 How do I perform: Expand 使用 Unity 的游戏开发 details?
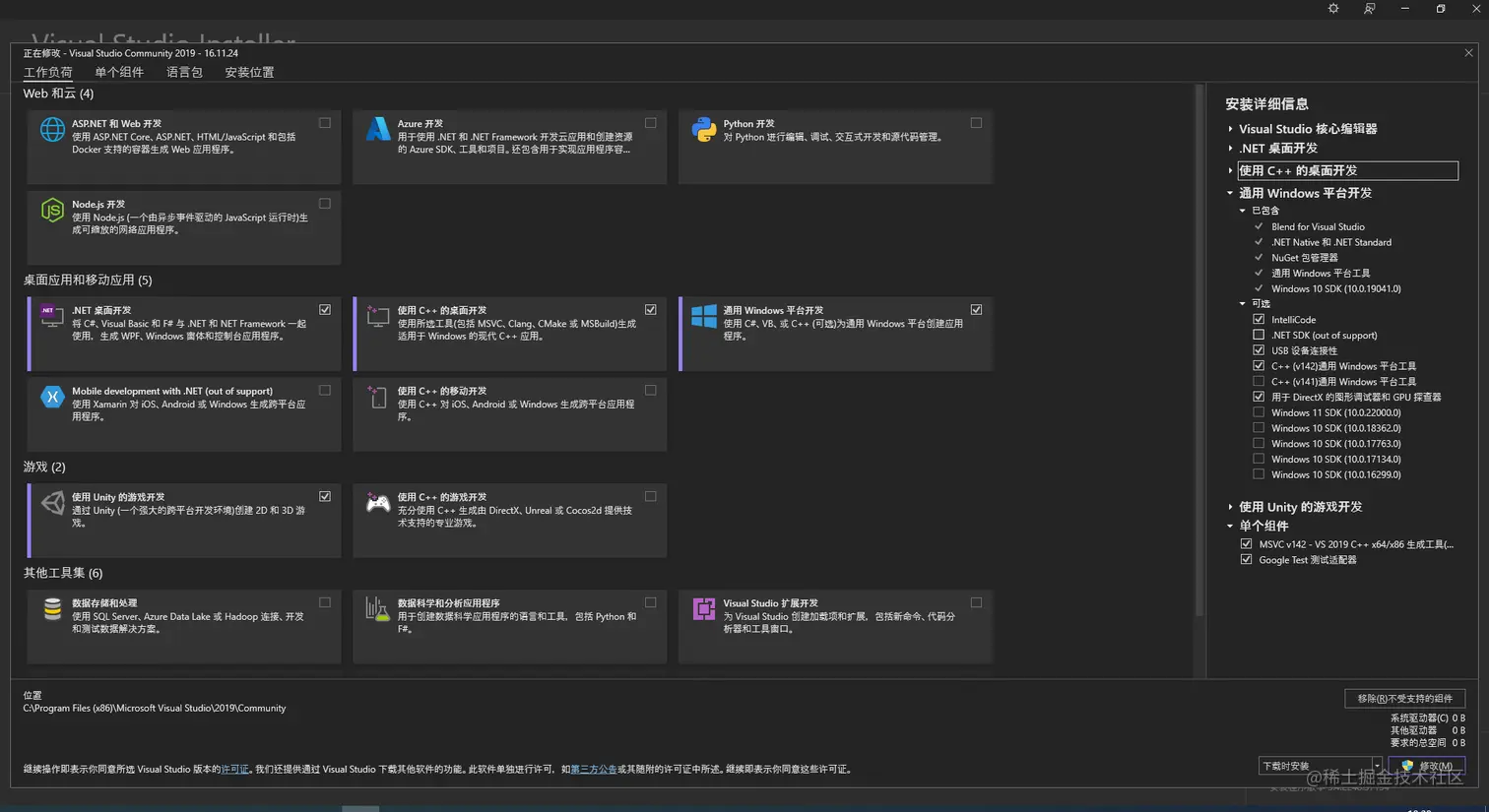click(1230, 507)
